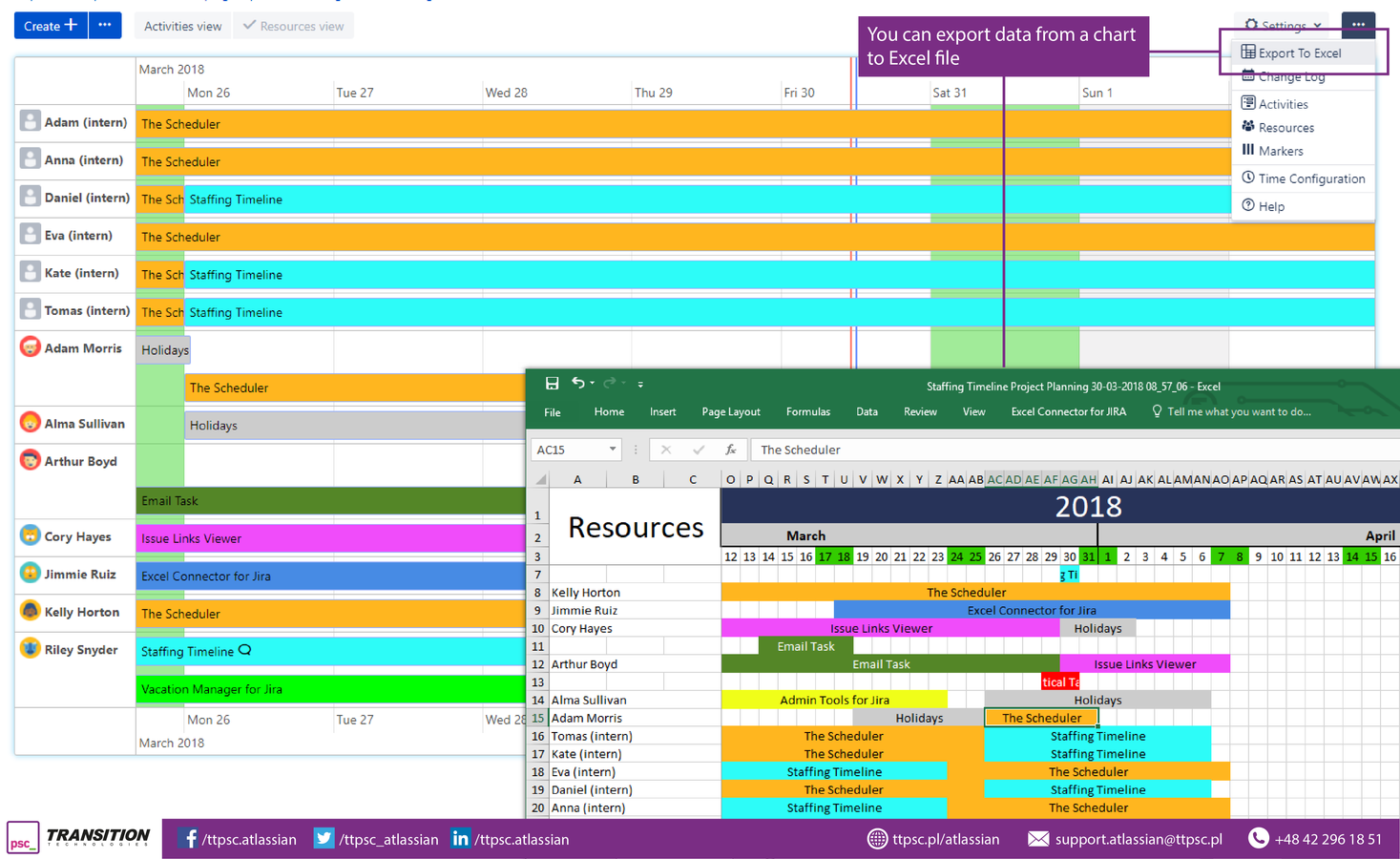Screen dimensions: 1400x859
Task: Select Daniel (intern) Staffing Timeline bar
Action: [707, 199]
